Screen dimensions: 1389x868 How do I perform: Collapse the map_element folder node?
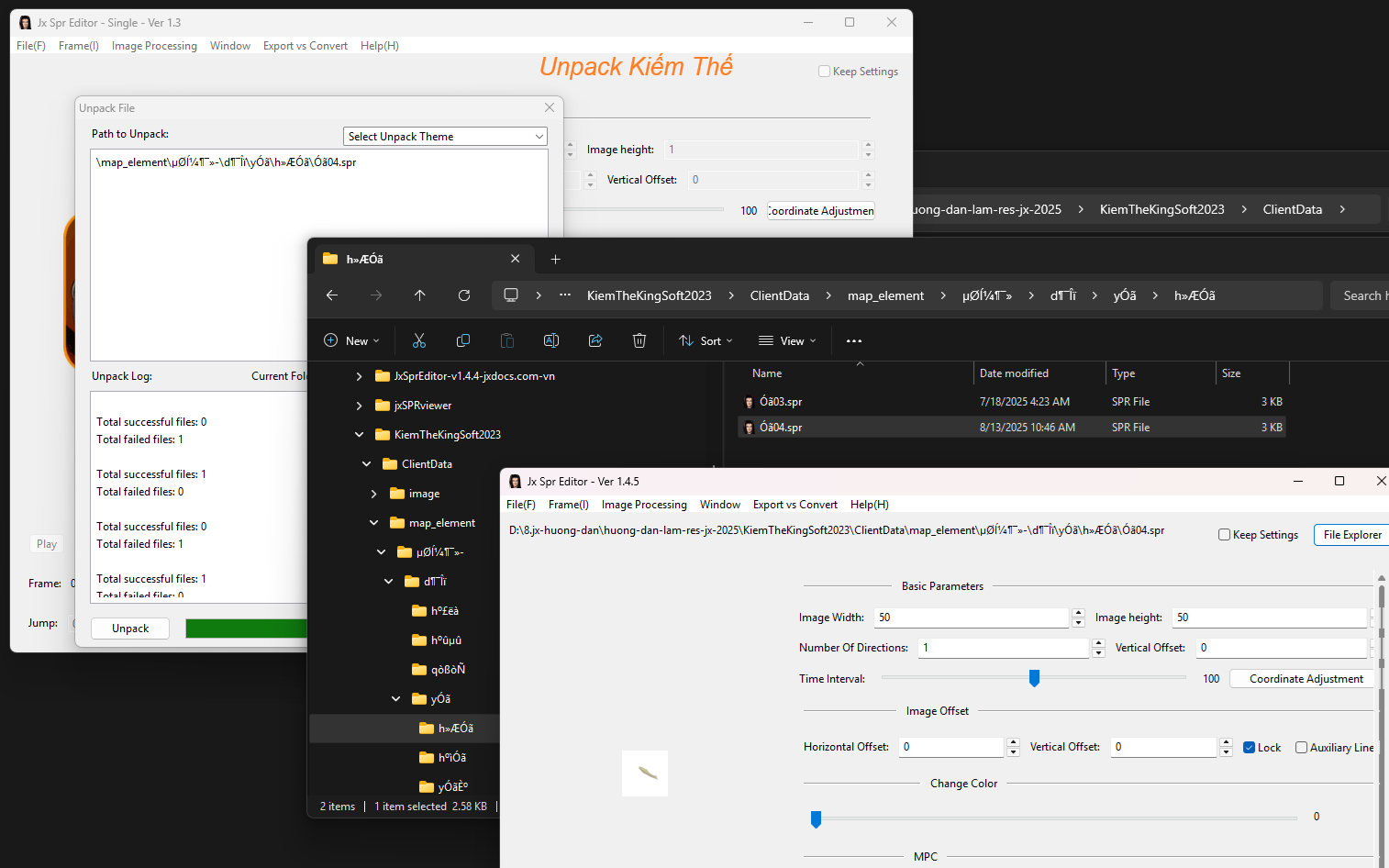click(374, 523)
